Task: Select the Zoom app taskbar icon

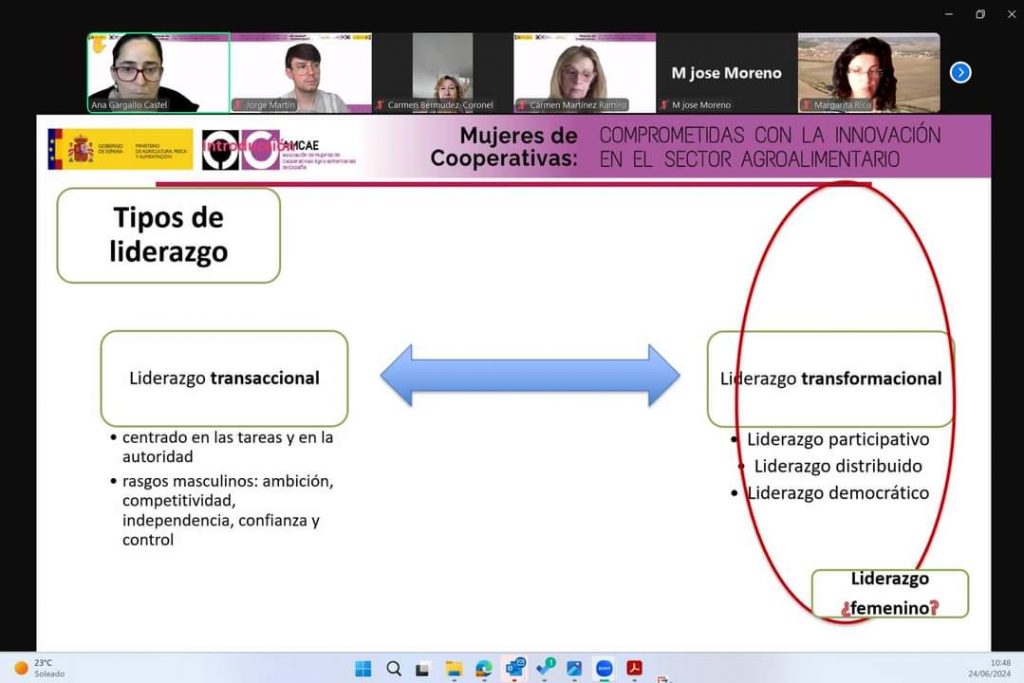Action: (x=604, y=668)
